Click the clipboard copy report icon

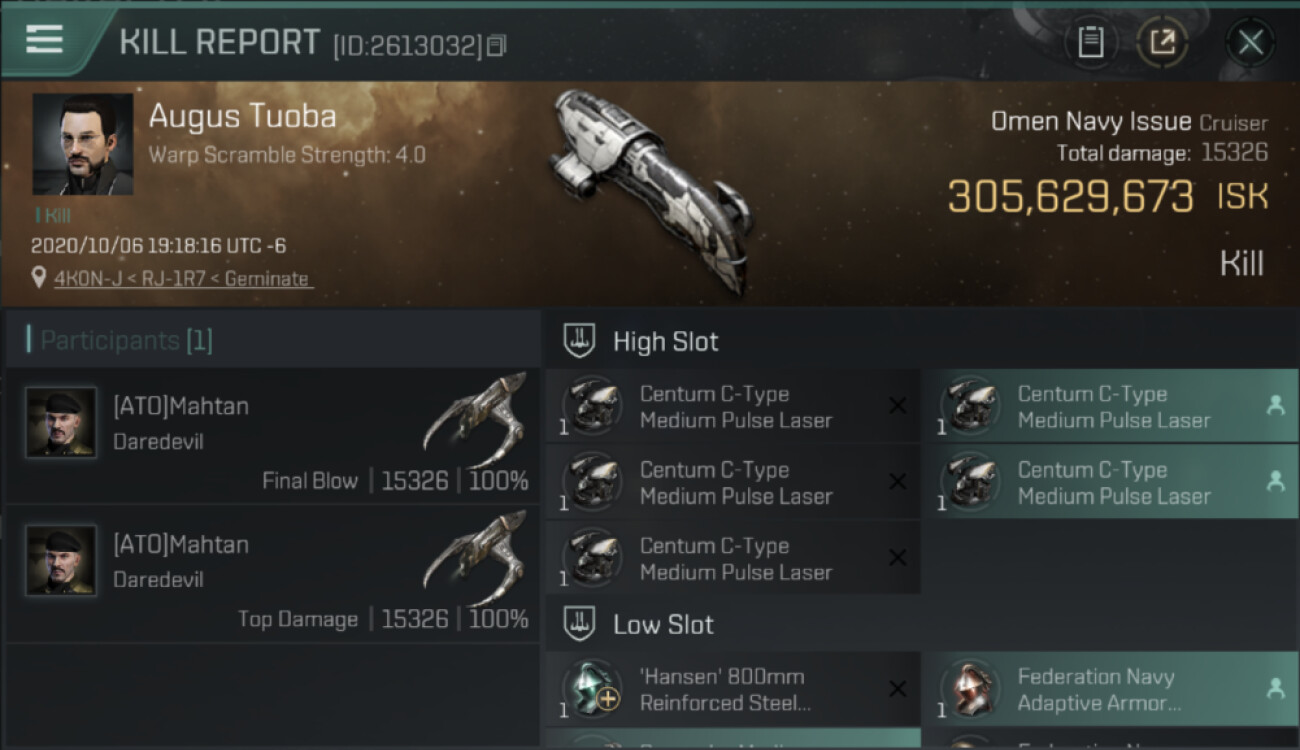(x=1091, y=42)
